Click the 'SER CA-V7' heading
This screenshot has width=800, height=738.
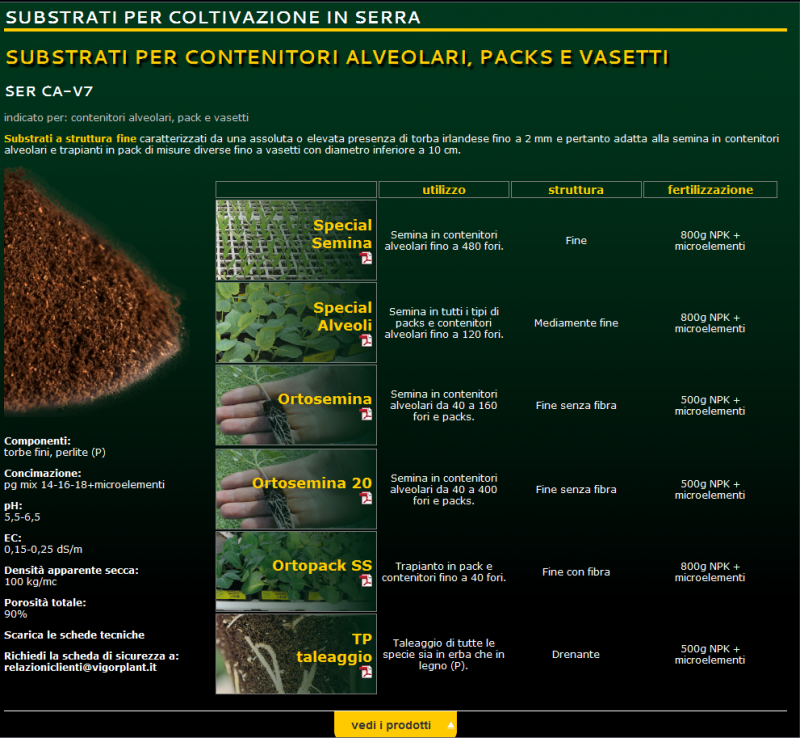click(x=49, y=91)
